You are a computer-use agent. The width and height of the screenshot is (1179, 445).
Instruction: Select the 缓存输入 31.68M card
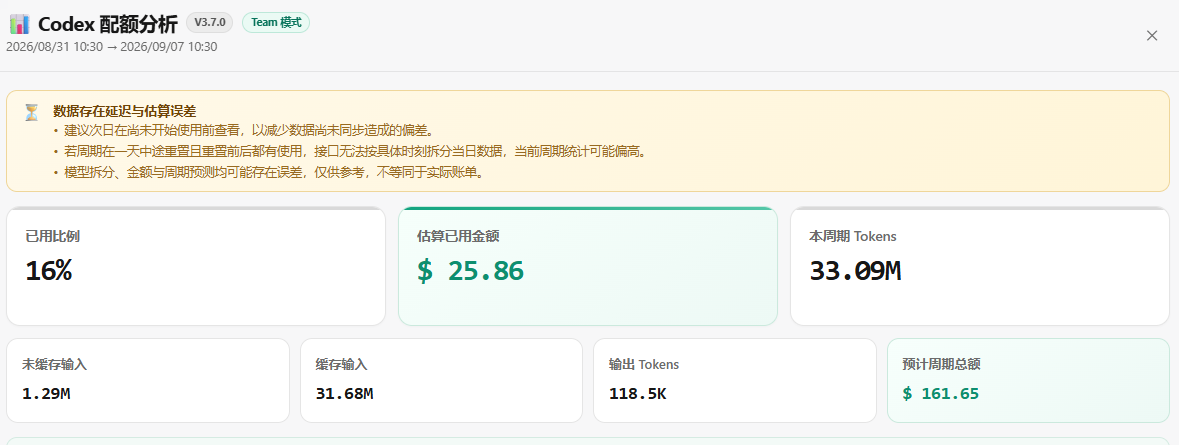[x=441, y=380]
